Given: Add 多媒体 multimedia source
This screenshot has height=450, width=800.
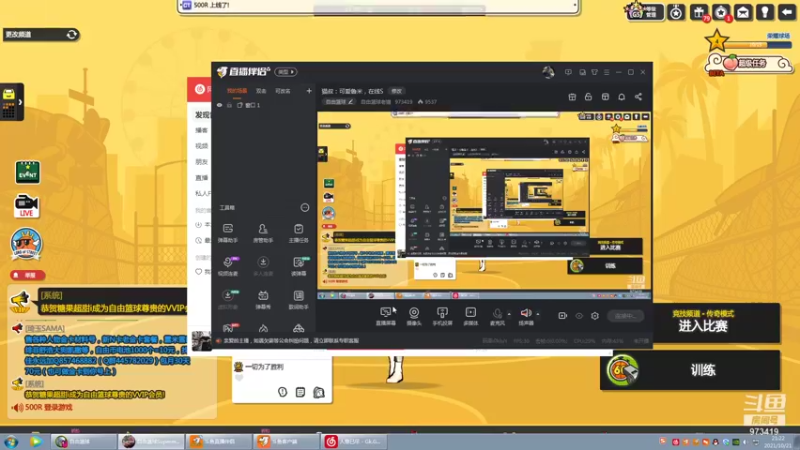Looking at the screenshot, I should click(x=470, y=316).
